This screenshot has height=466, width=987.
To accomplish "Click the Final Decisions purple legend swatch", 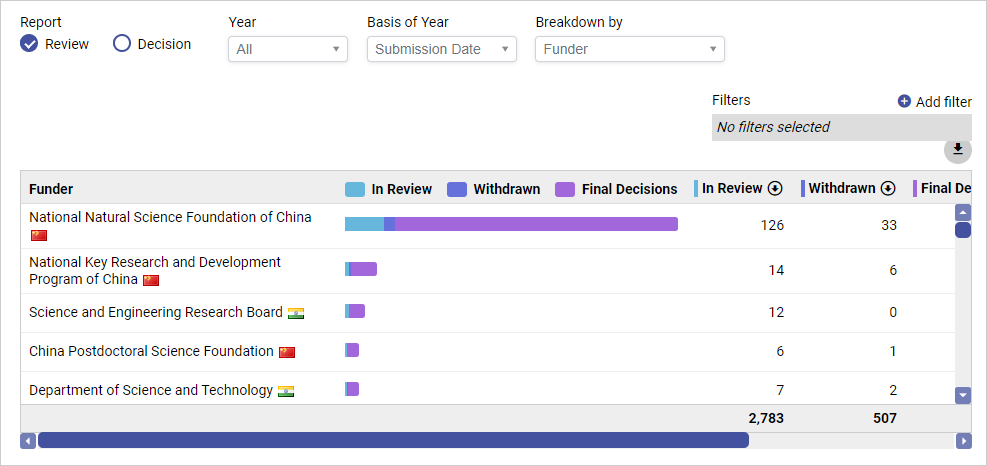I will click(565, 189).
